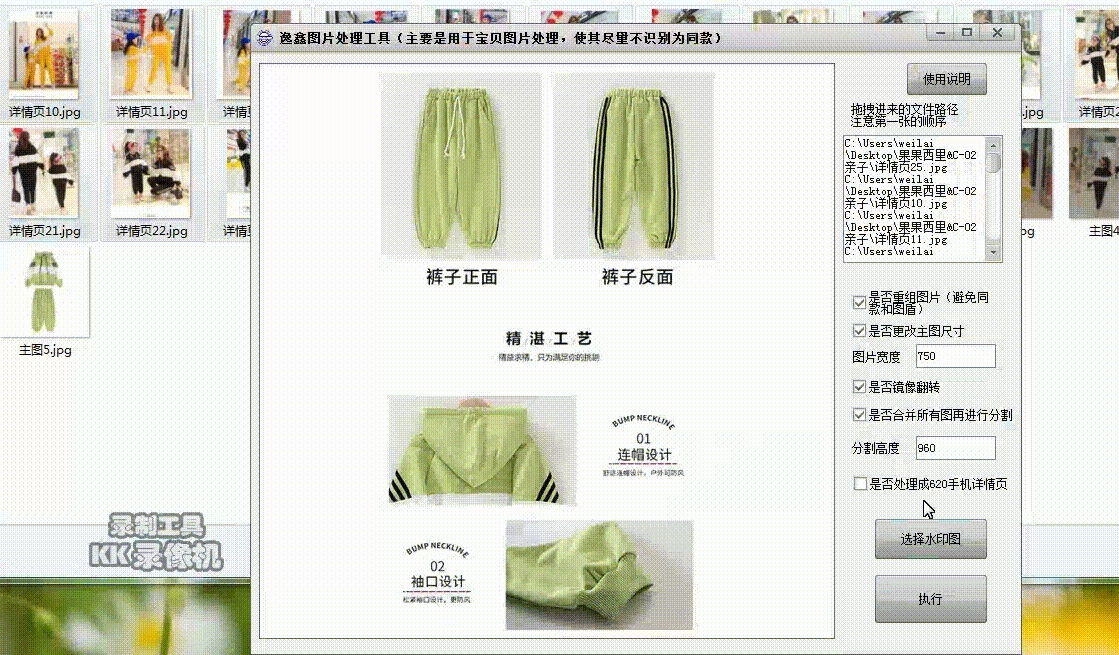The width and height of the screenshot is (1119, 655).
Task: Select 主图5.jpg thumbnail in the folder window
Action: click(x=44, y=291)
